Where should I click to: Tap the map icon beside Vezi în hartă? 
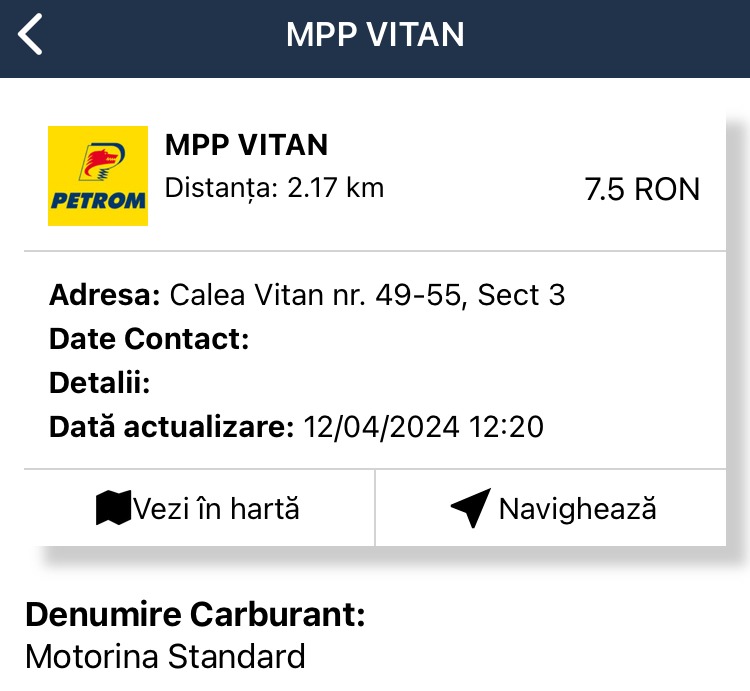[x=113, y=507]
